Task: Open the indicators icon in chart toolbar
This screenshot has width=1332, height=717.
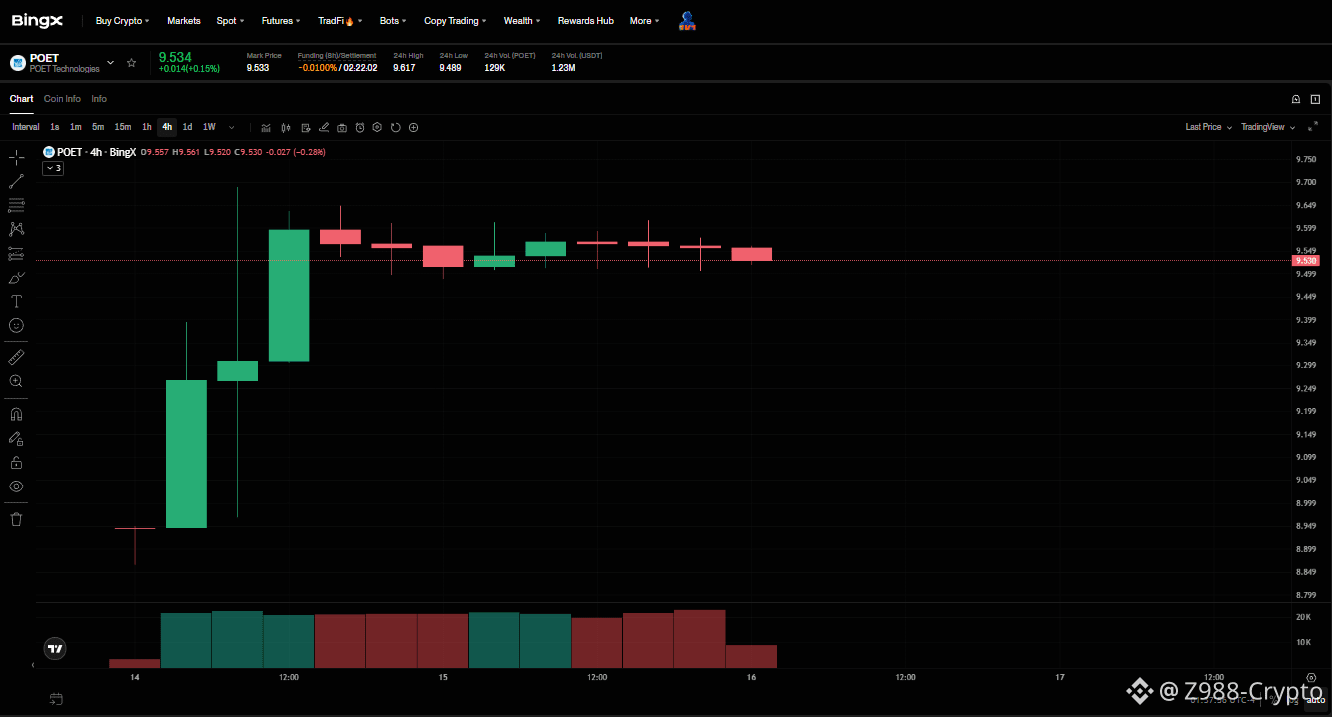Action: coord(266,127)
